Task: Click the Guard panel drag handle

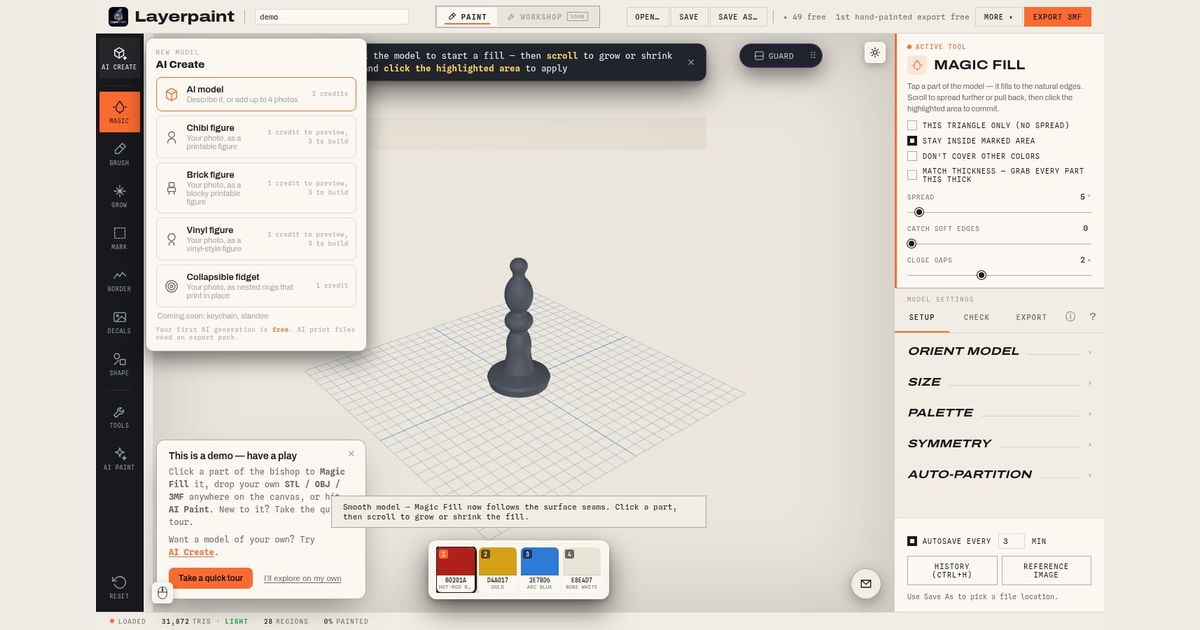Action: 813,56
